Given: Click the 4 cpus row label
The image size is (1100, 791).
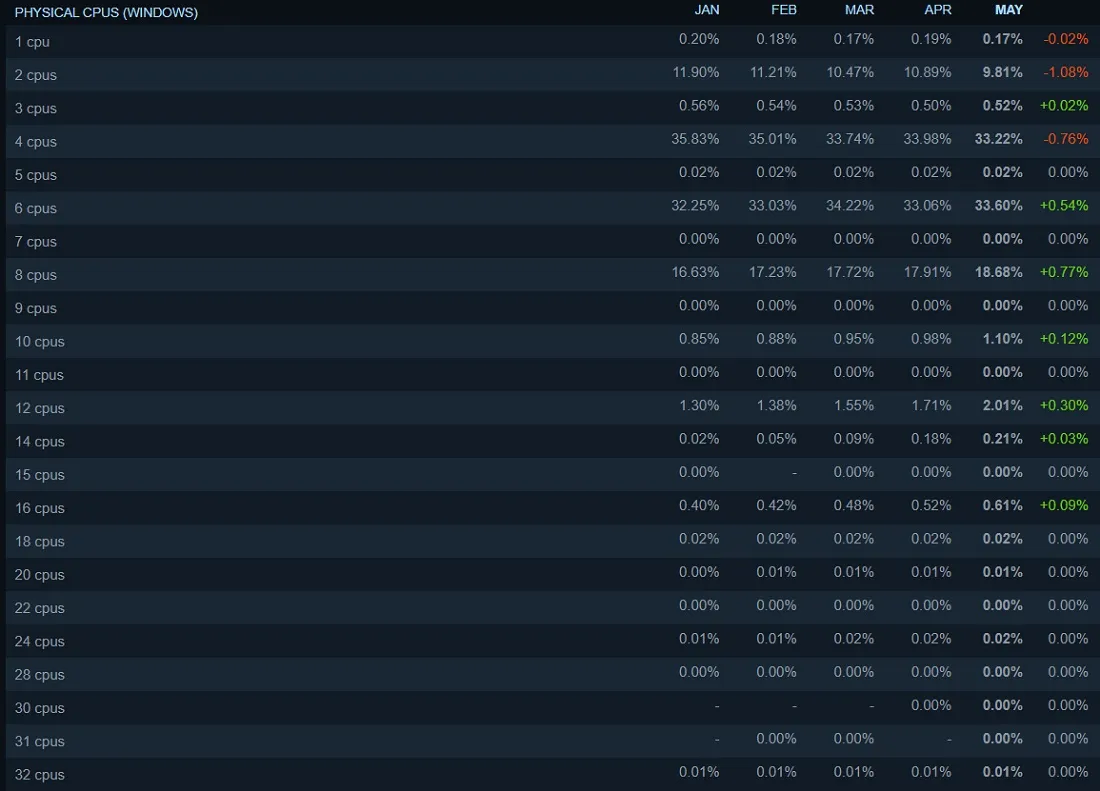Looking at the screenshot, I should [x=36, y=142].
